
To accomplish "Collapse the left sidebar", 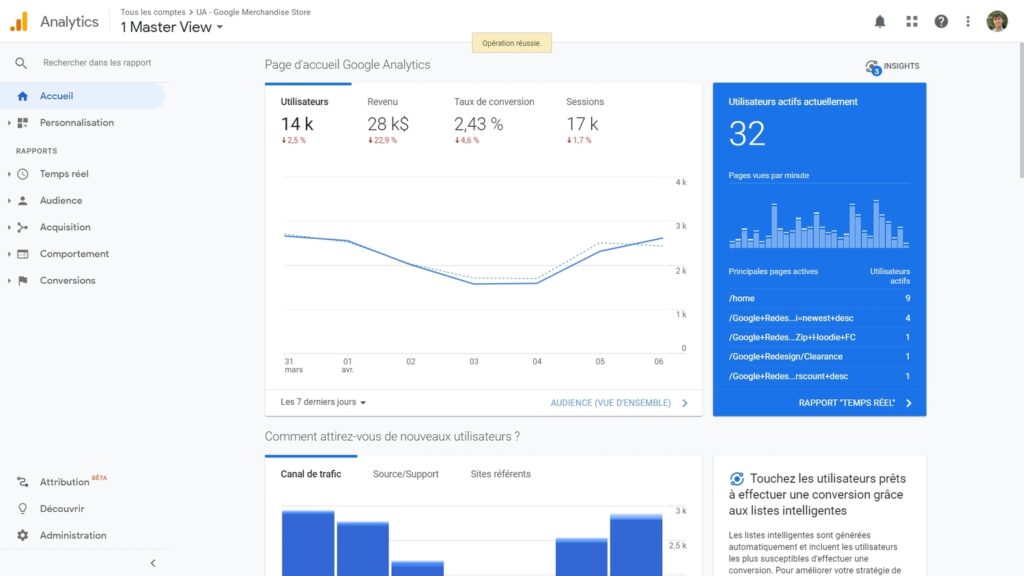I will click(152, 563).
